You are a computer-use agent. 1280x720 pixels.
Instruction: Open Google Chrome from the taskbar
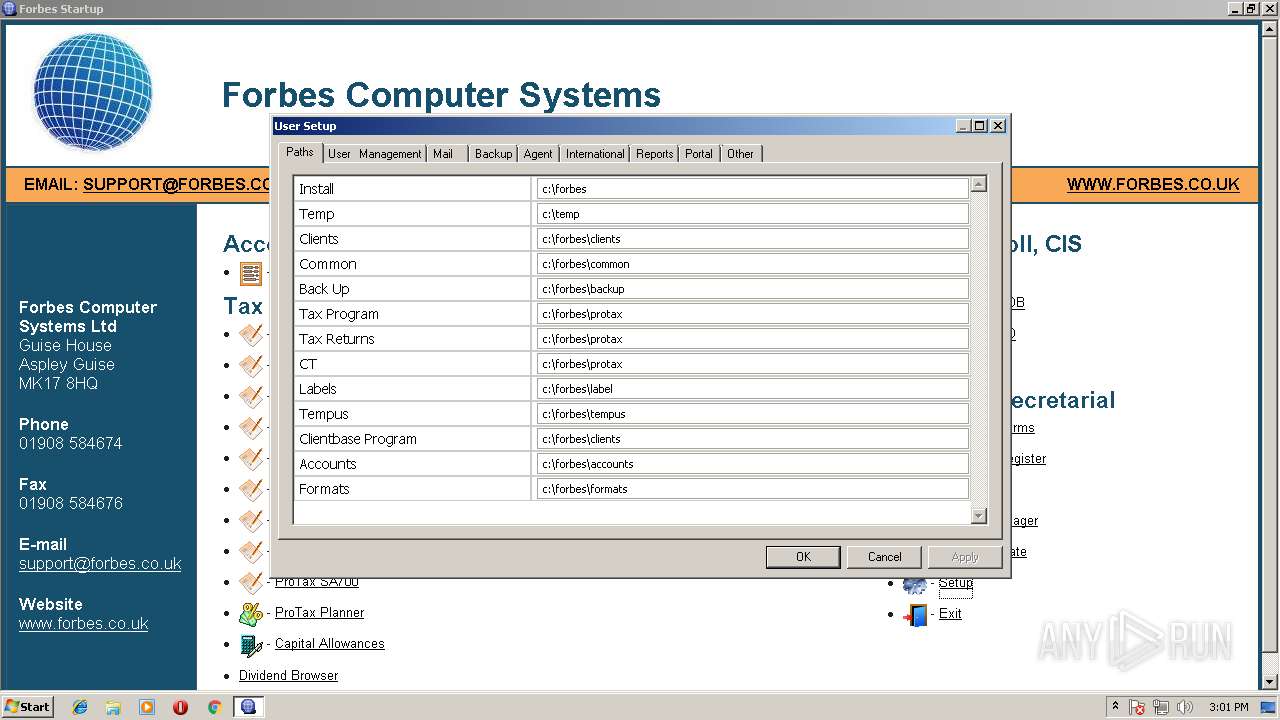click(214, 707)
